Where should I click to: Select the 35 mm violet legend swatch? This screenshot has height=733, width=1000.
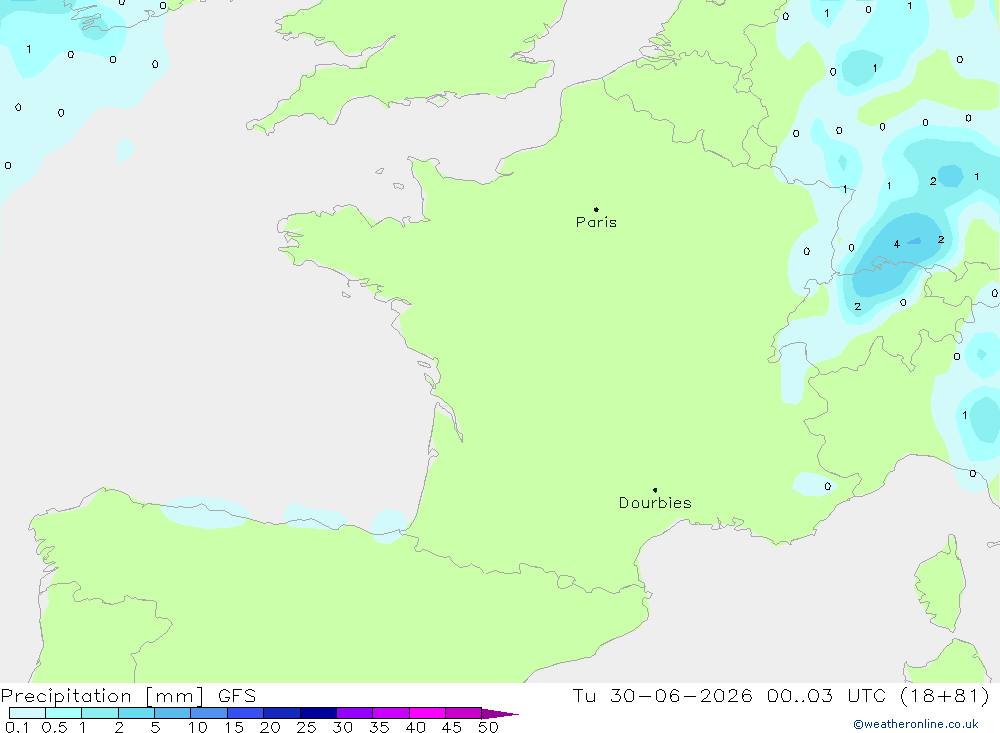(x=390, y=713)
